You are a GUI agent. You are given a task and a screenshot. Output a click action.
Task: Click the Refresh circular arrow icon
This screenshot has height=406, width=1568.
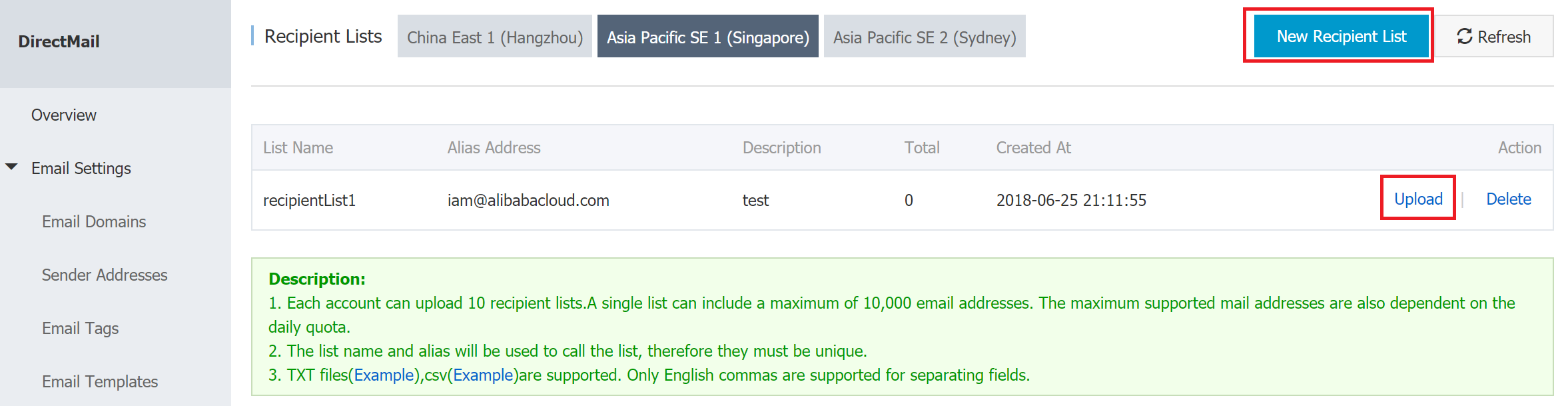coord(1464,37)
